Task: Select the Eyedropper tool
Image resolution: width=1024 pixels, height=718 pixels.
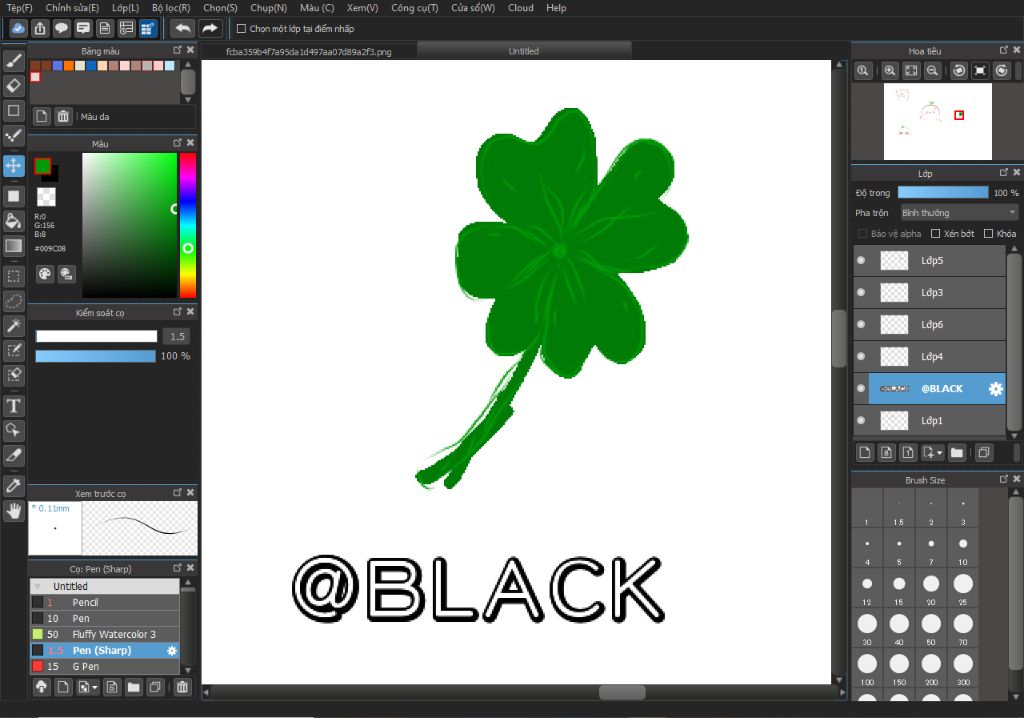Action: pos(14,485)
